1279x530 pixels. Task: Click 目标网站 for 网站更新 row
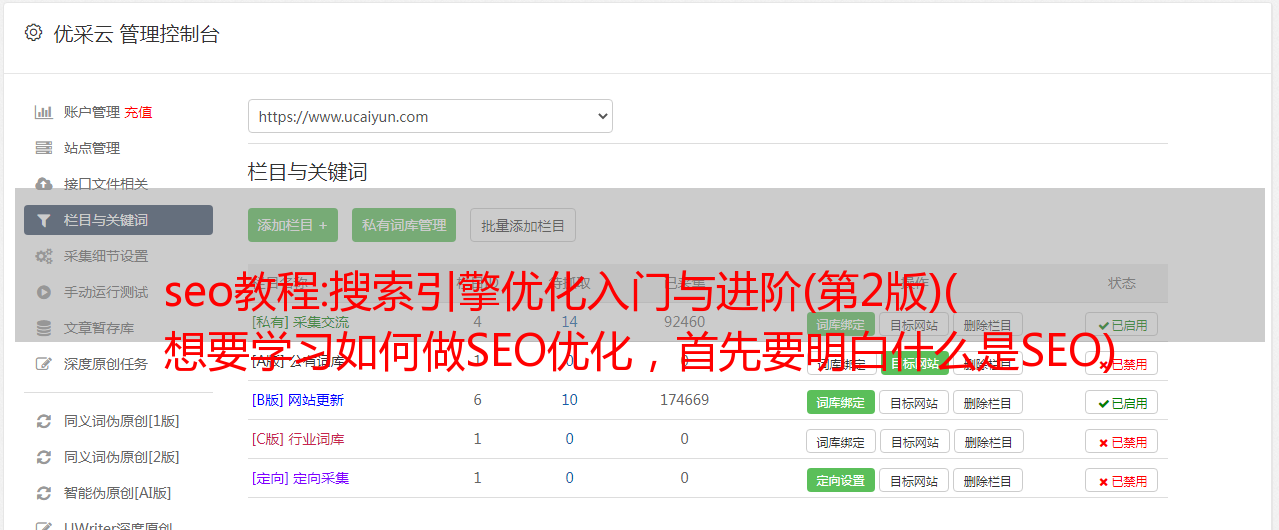915,402
